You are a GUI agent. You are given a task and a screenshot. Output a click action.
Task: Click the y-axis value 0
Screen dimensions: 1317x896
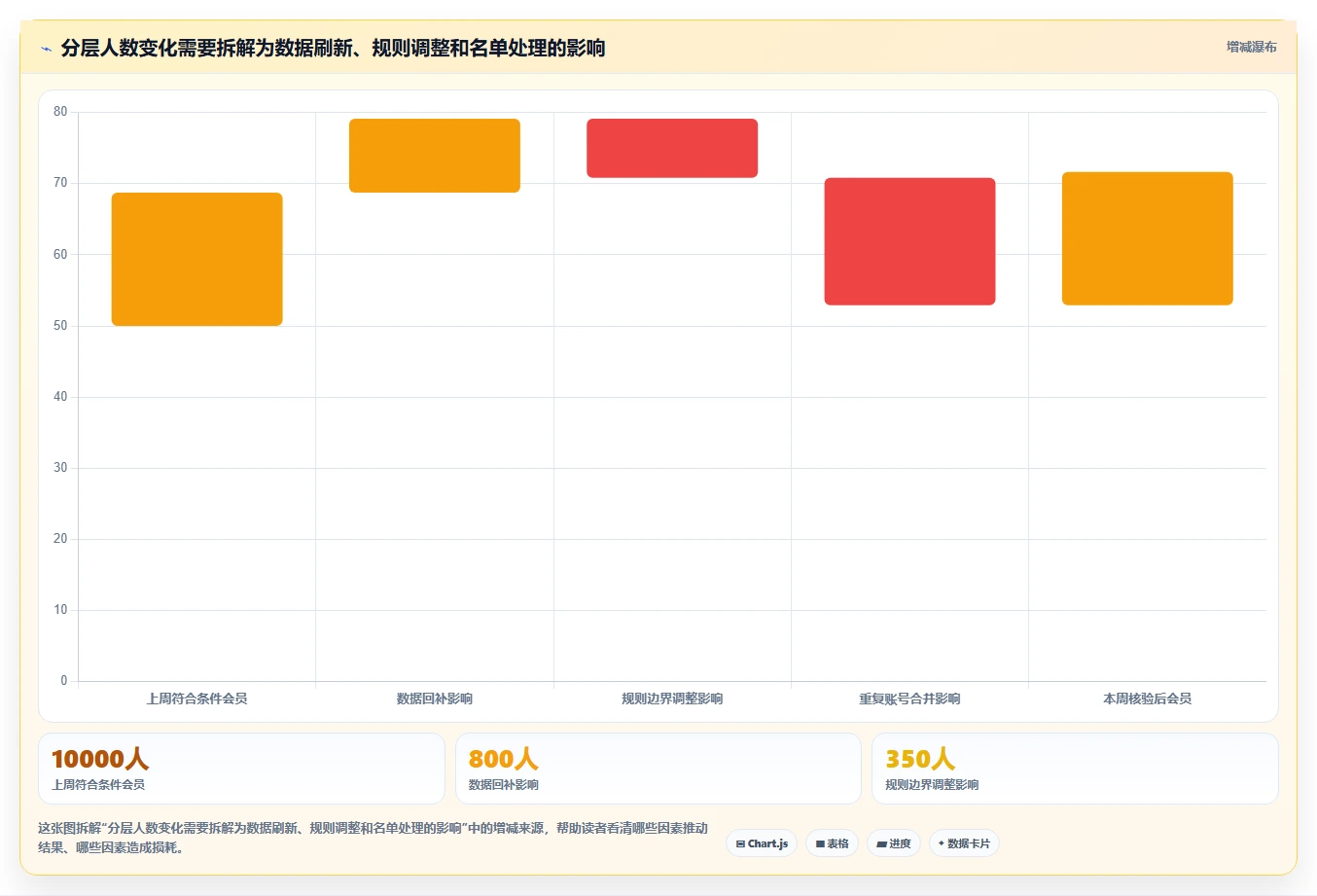pyautogui.click(x=64, y=681)
